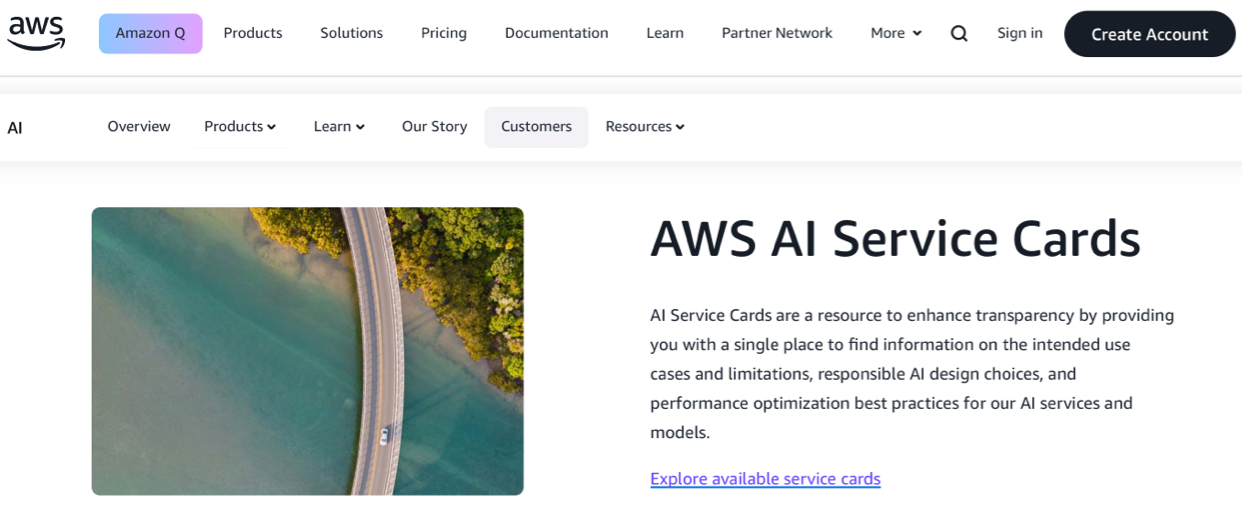Expand the Resources dropdown menu
1242x510 pixels.
[645, 127]
